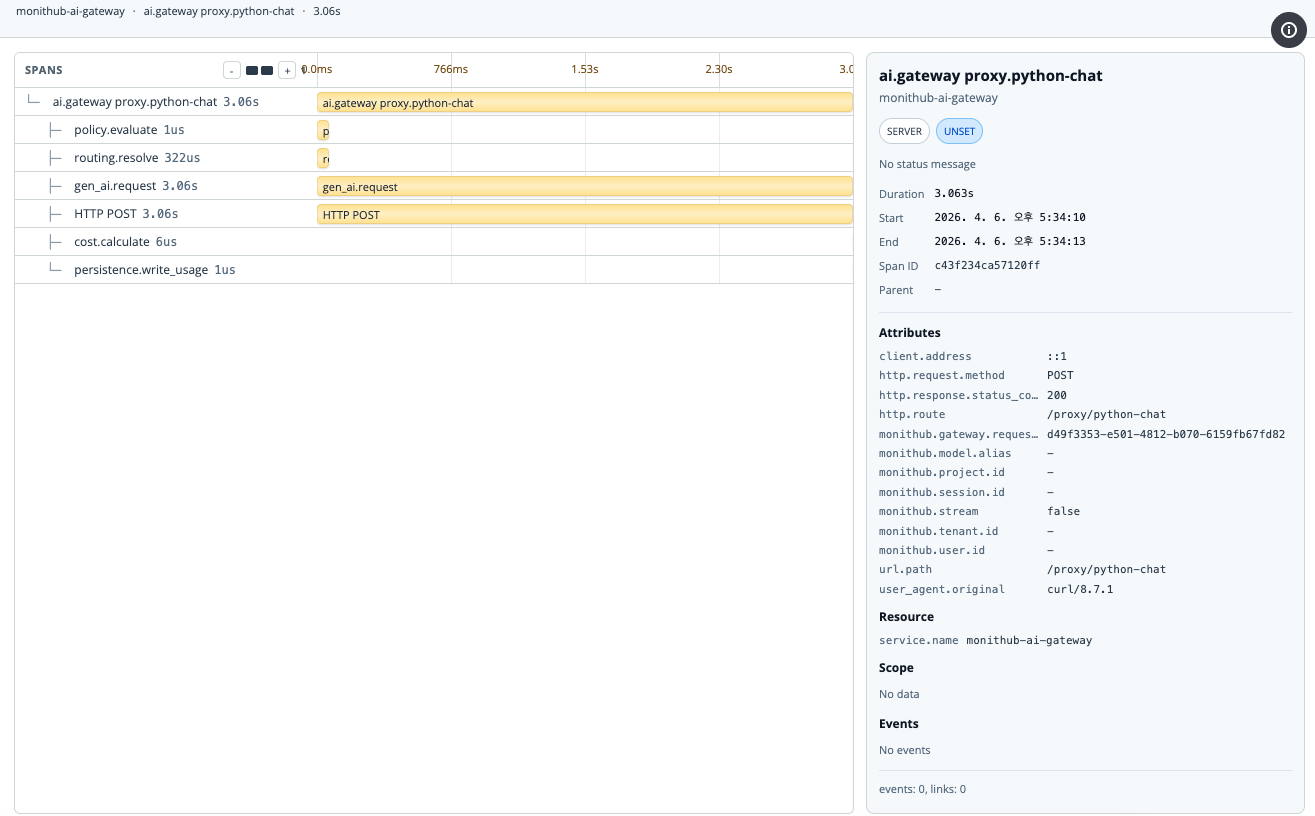
Task: Toggle the SERVER span kind badge
Action: click(903, 131)
